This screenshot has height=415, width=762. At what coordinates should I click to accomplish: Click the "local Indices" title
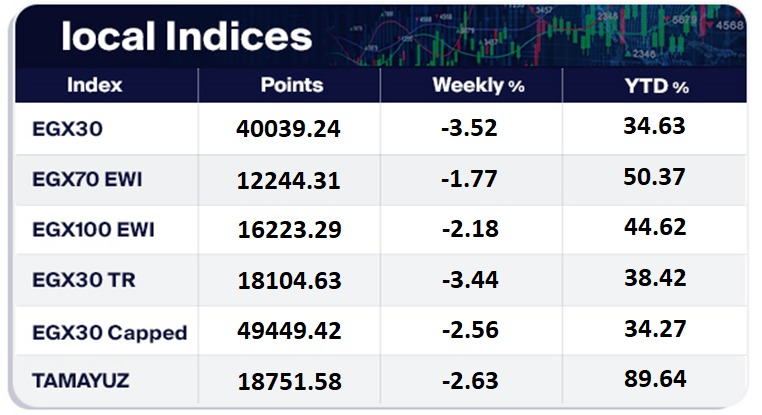pos(186,37)
